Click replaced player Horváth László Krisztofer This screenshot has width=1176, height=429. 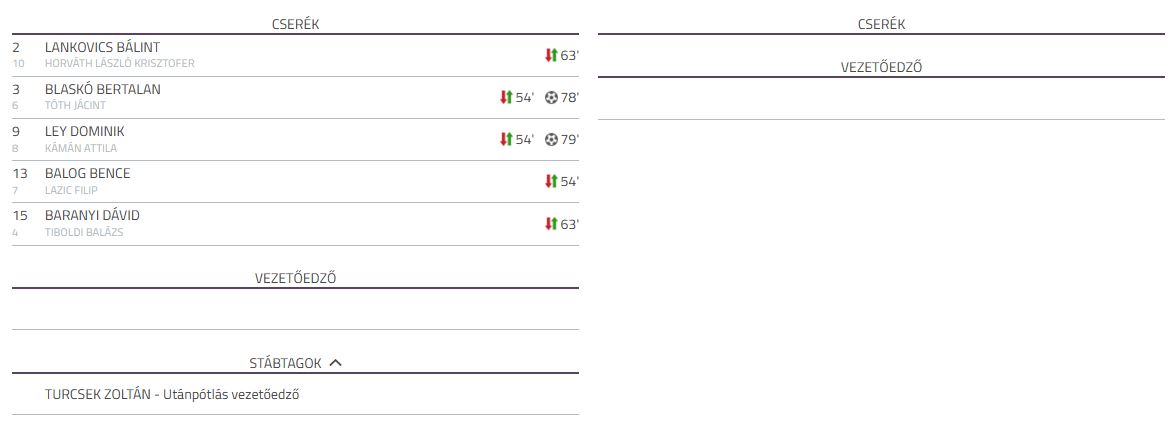119,64
